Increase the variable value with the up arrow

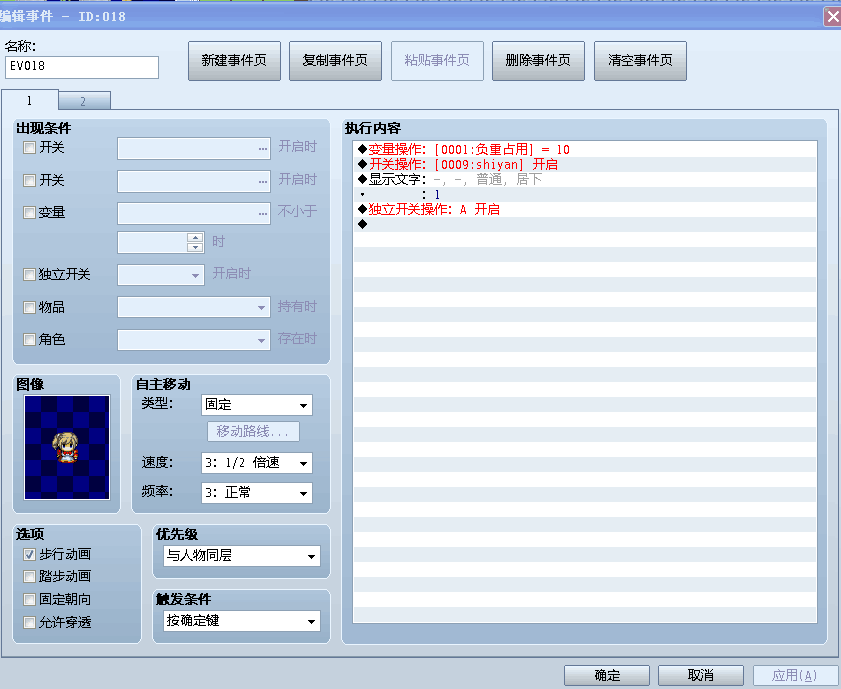[195, 238]
